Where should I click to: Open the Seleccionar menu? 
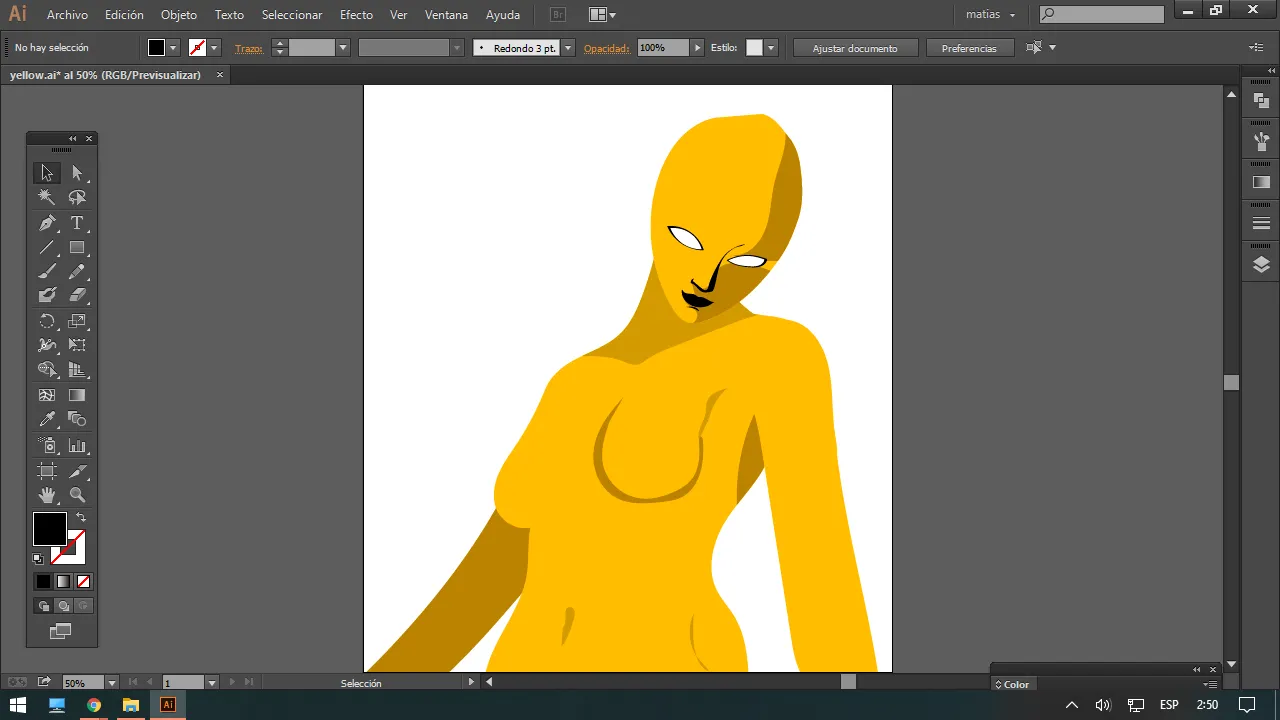[292, 15]
